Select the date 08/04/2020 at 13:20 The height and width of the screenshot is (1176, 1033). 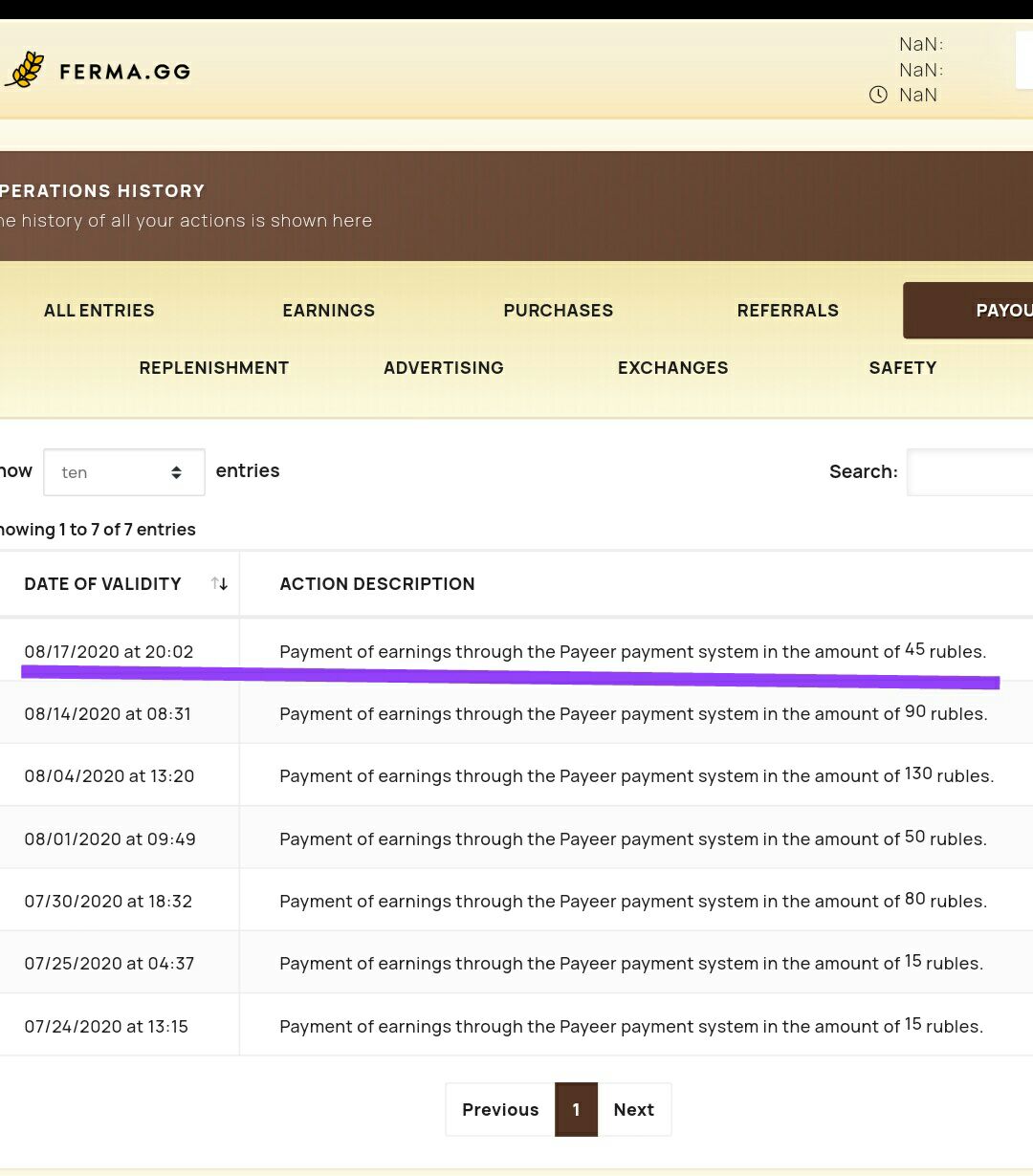coord(109,776)
